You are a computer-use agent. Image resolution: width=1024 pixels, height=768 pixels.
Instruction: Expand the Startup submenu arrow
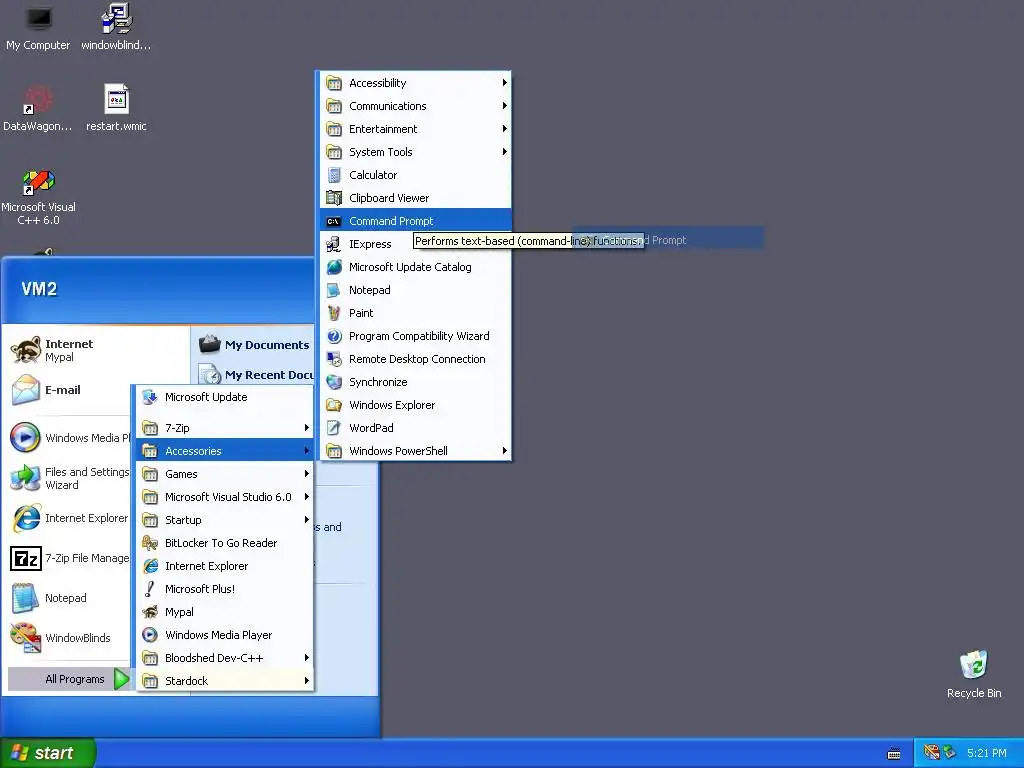coord(306,520)
